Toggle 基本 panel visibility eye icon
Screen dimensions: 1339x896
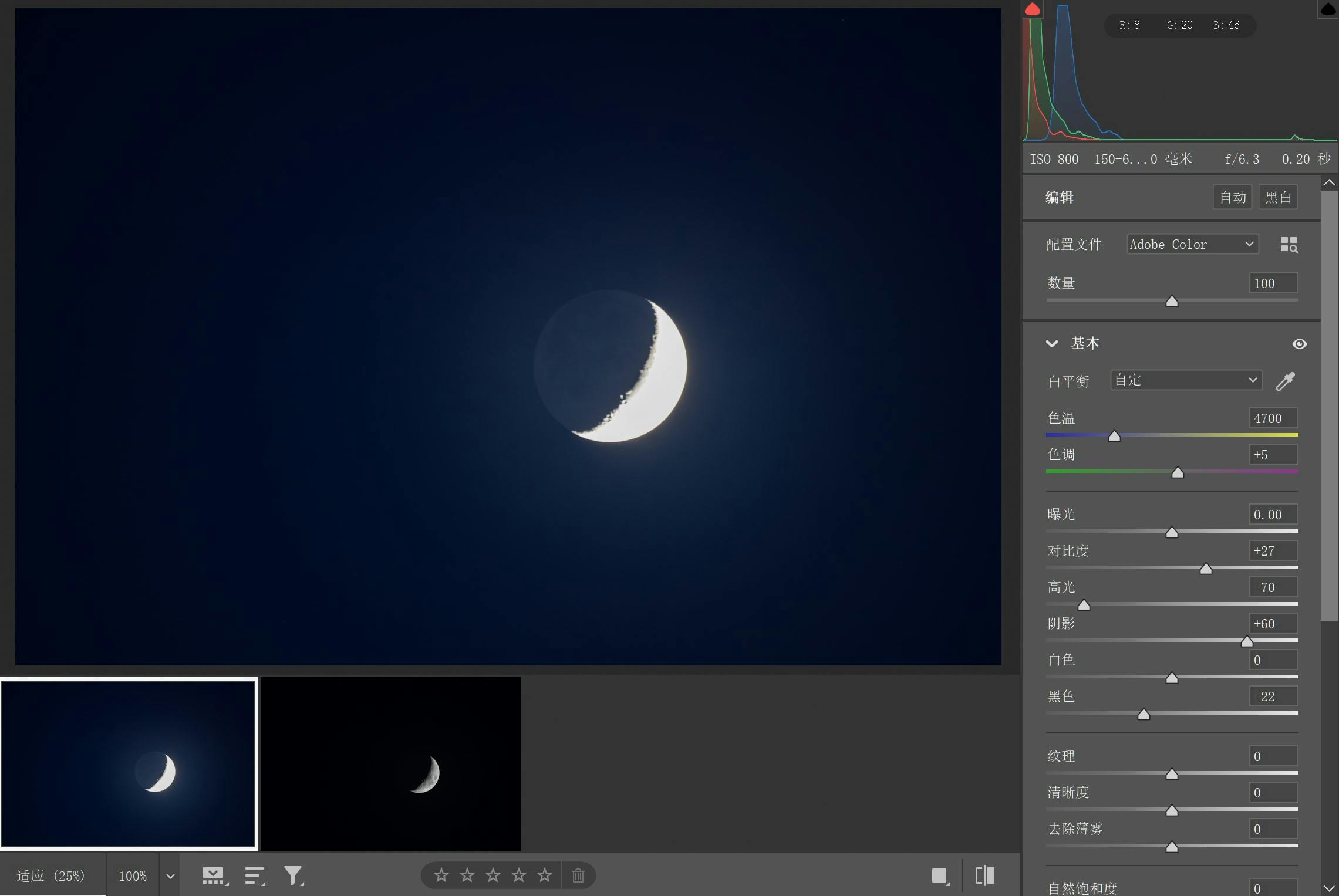(x=1300, y=344)
